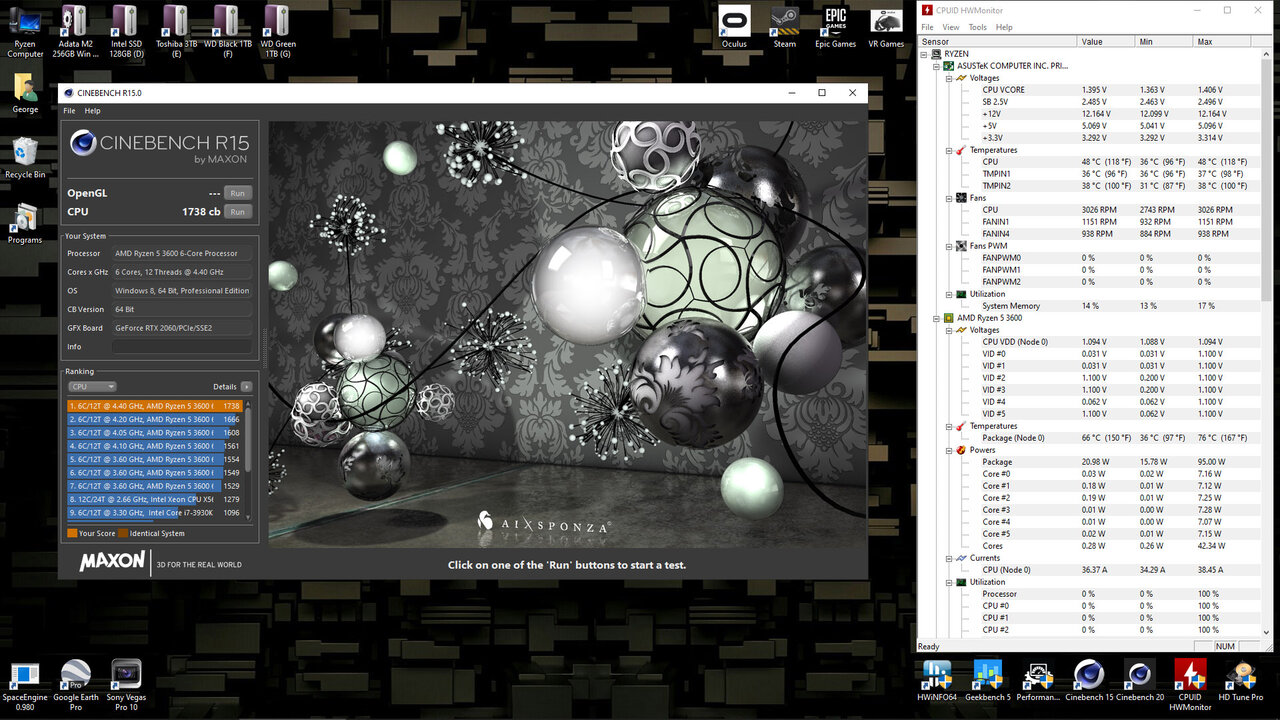Collapse the RYZEN root node in HWMonitor
Image resolution: width=1280 pixels, height=720 pixels.
pyautogui.click(x=925, y=54)
